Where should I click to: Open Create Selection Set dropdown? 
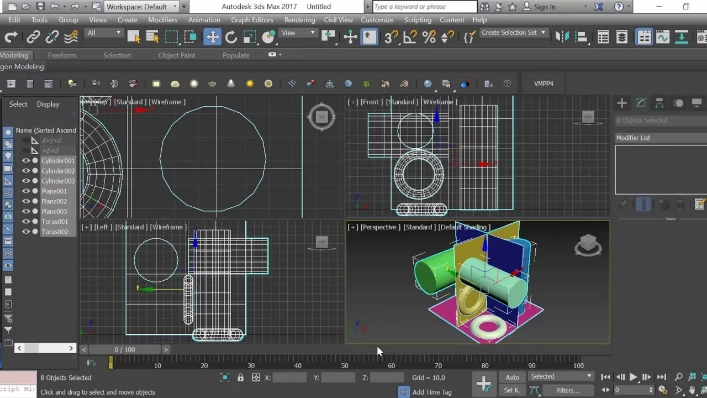click(514, 33)
